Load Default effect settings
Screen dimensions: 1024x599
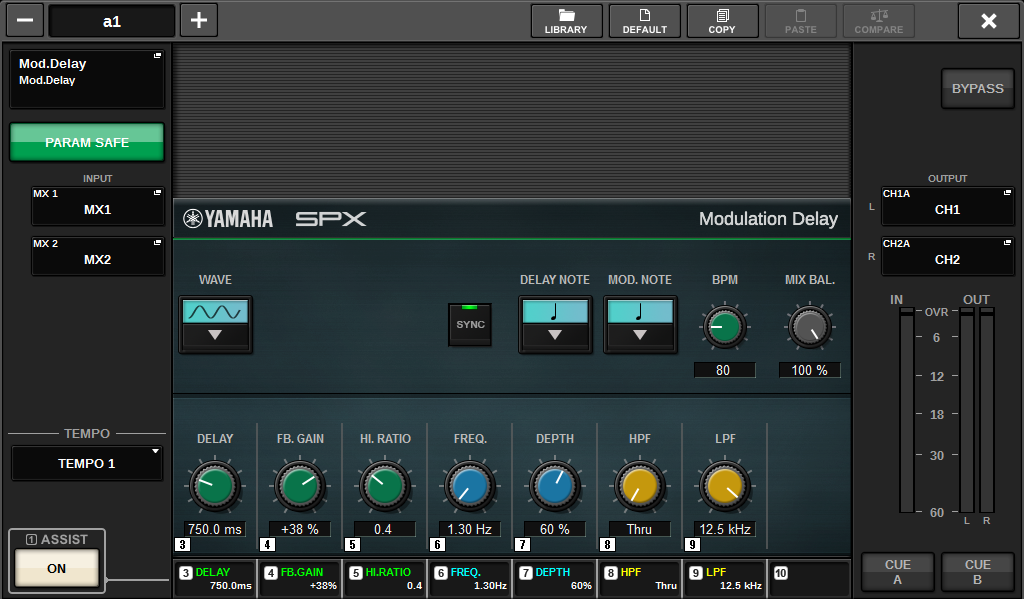644,21
